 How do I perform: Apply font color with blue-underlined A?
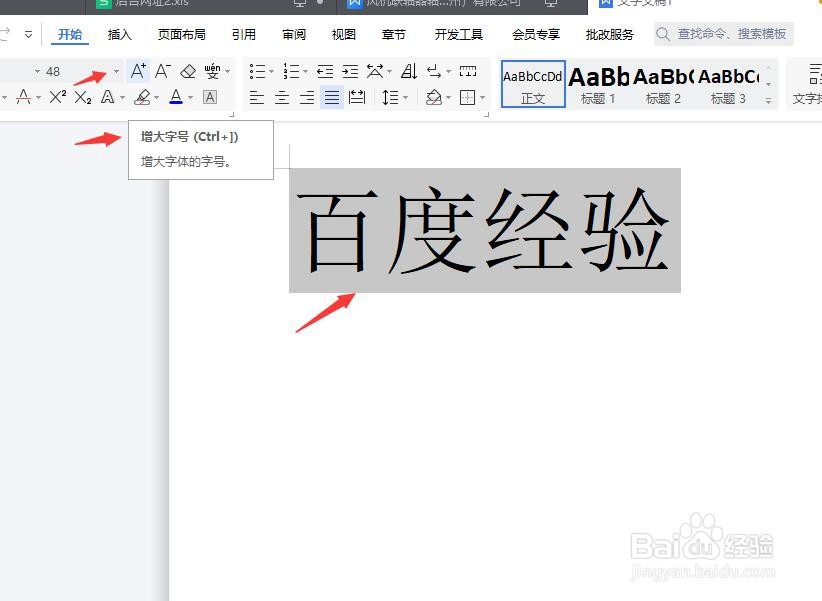tap(176, 97)
